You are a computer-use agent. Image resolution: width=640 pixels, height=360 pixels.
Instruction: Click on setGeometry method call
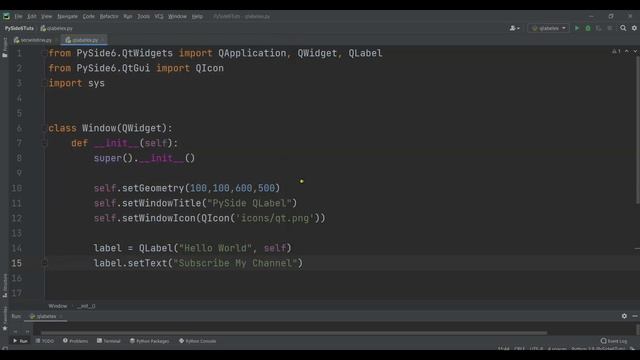pyautogui.click(x=153, y=188)
